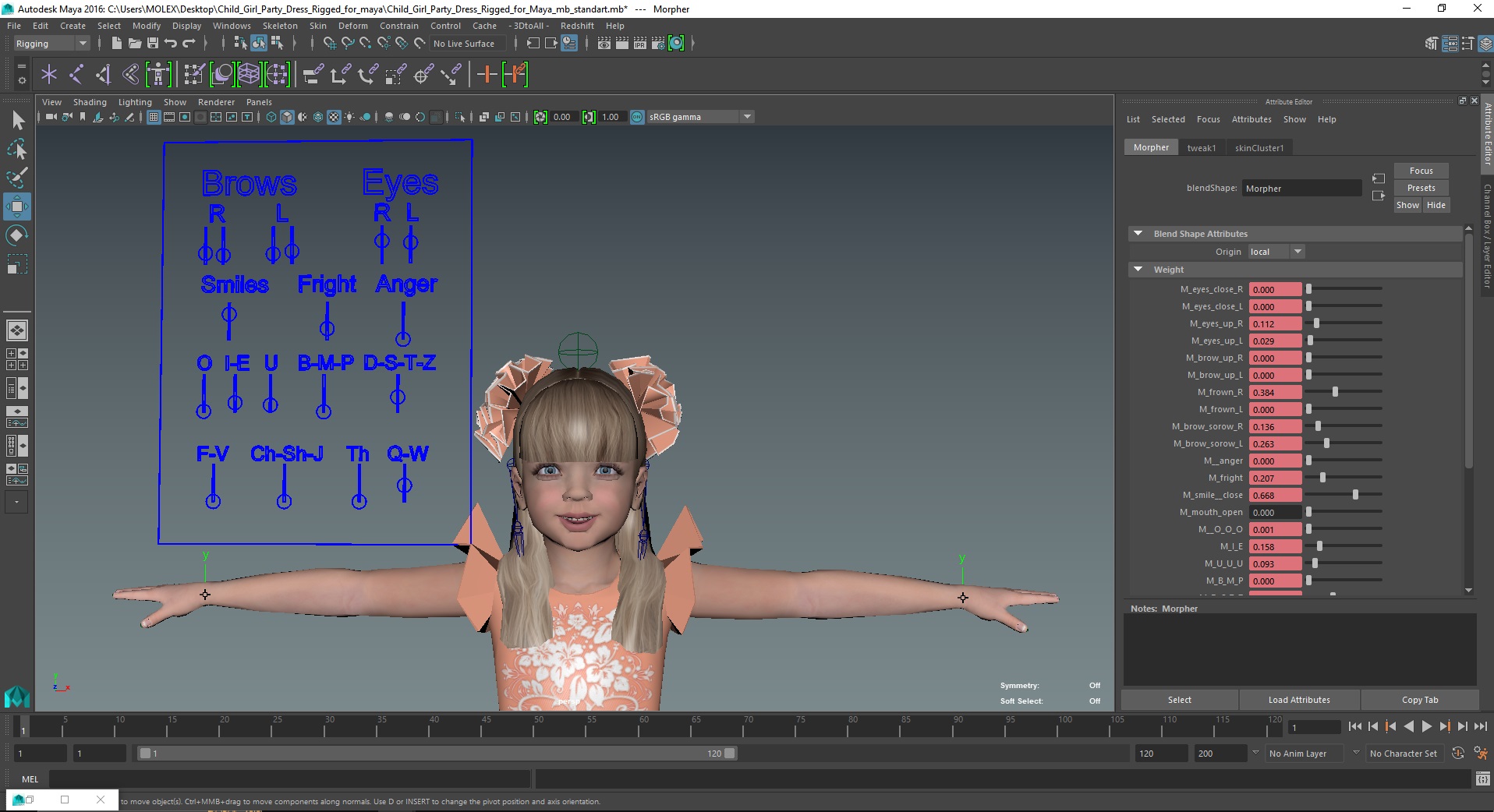Save the current scene

(153, 44)
